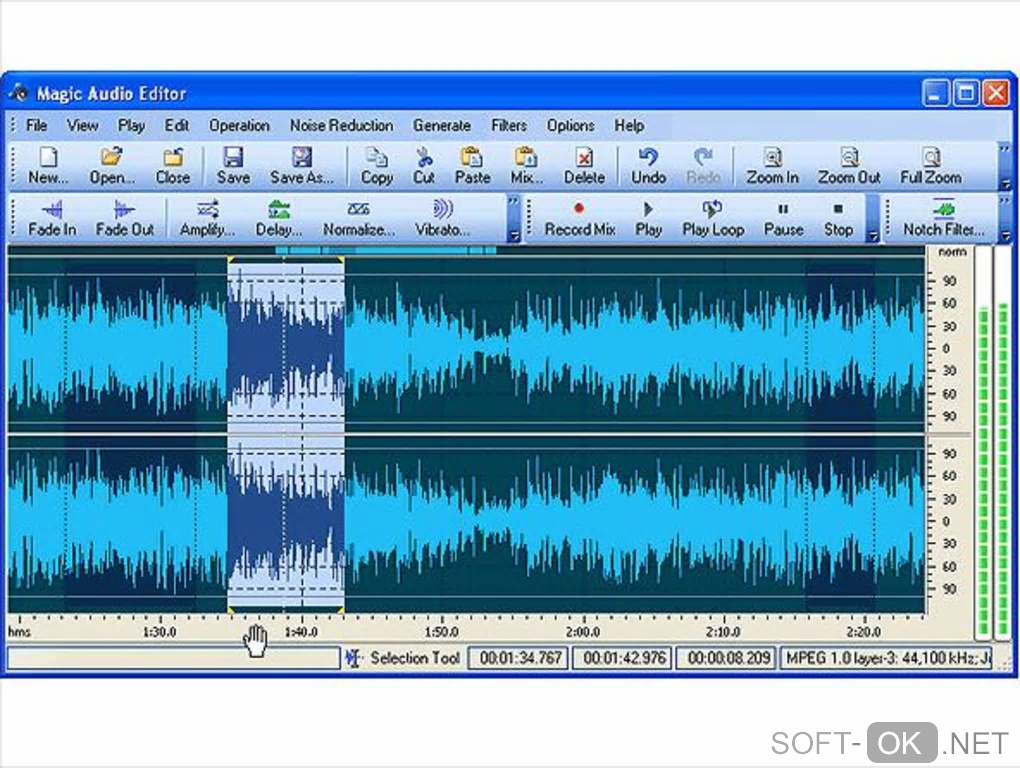
Task: Apply the Fade Out effect
Action: (125, 210)
